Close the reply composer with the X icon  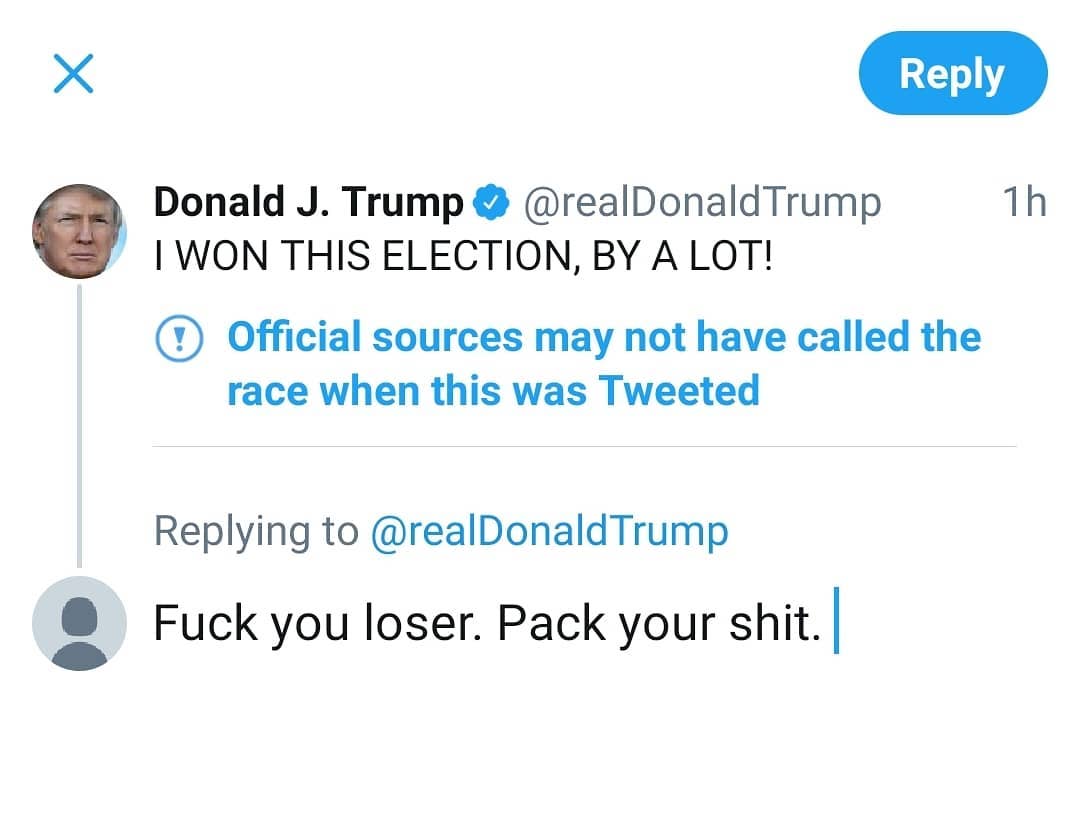pyautogui.click(x=73, y=74)
